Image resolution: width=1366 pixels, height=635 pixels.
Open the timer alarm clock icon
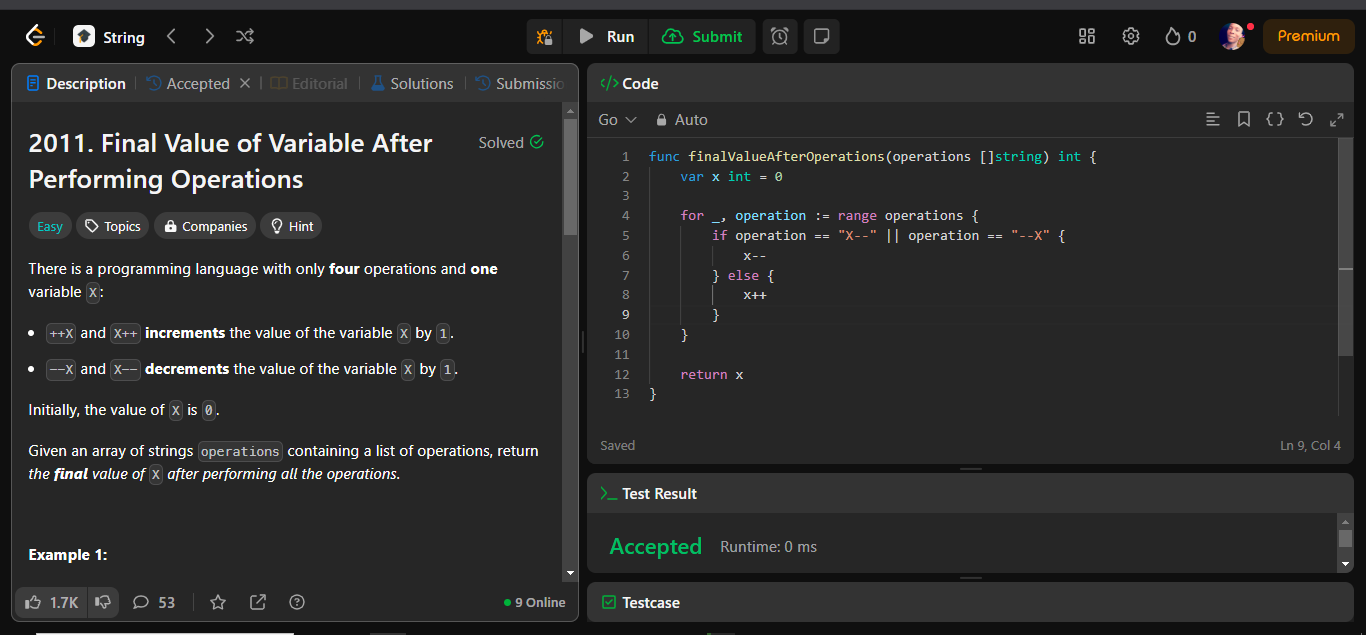pyautogui.click(x=780, y=36)
